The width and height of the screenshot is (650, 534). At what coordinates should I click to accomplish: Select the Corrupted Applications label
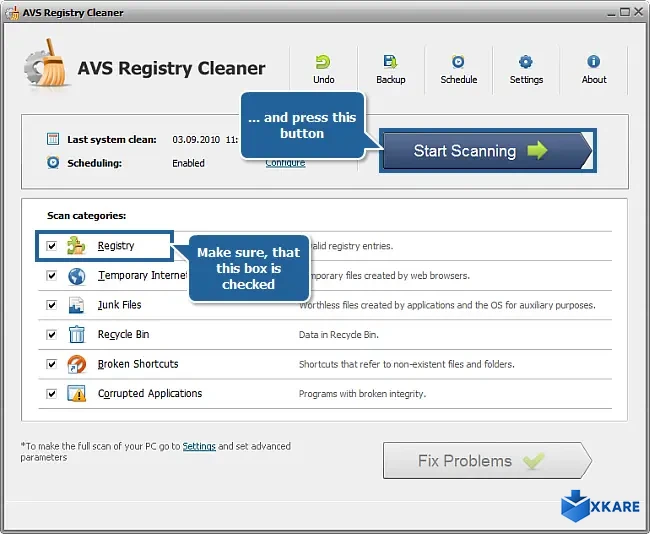point(150,393)
